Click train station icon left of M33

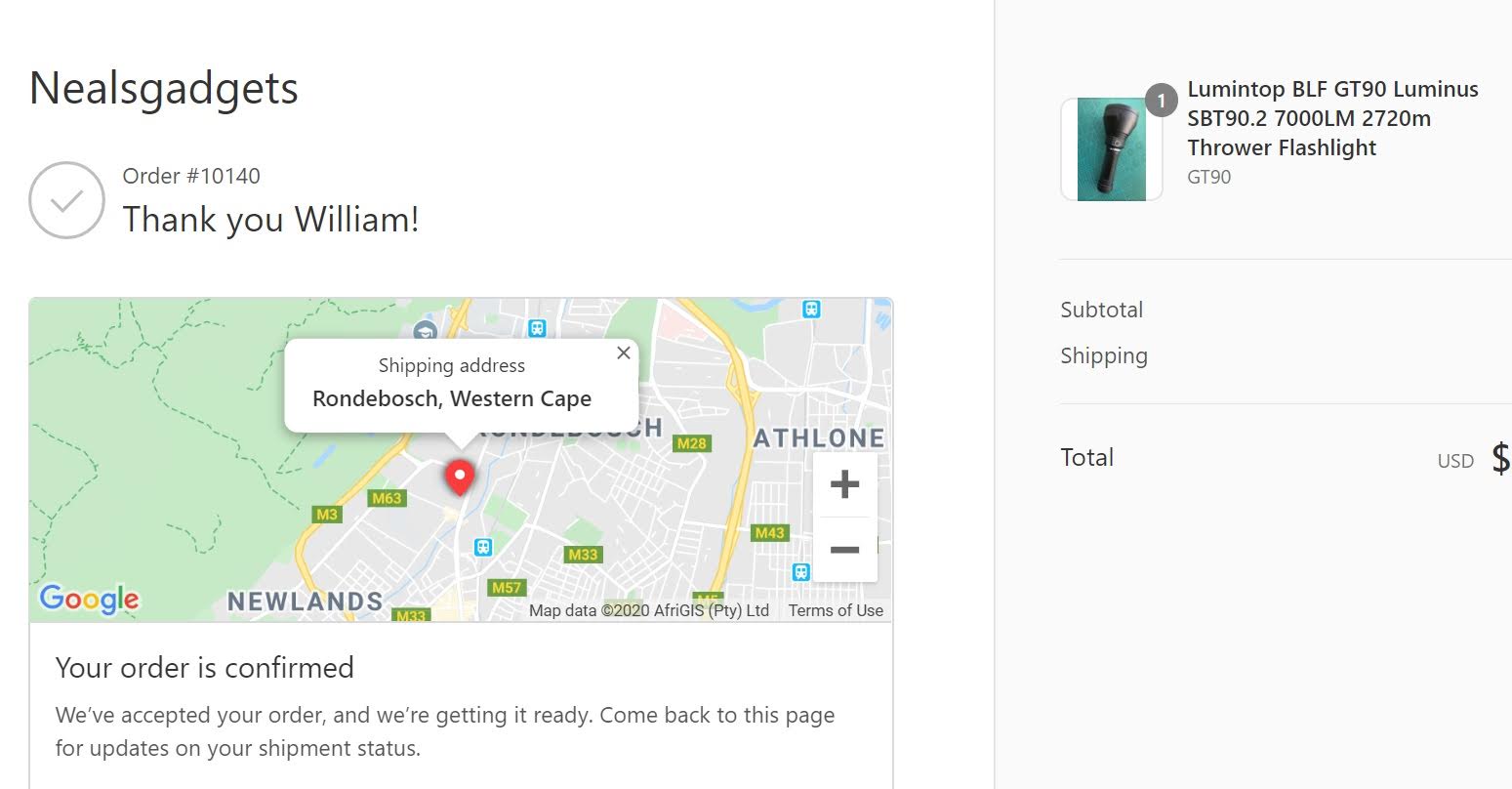(483, 548)
